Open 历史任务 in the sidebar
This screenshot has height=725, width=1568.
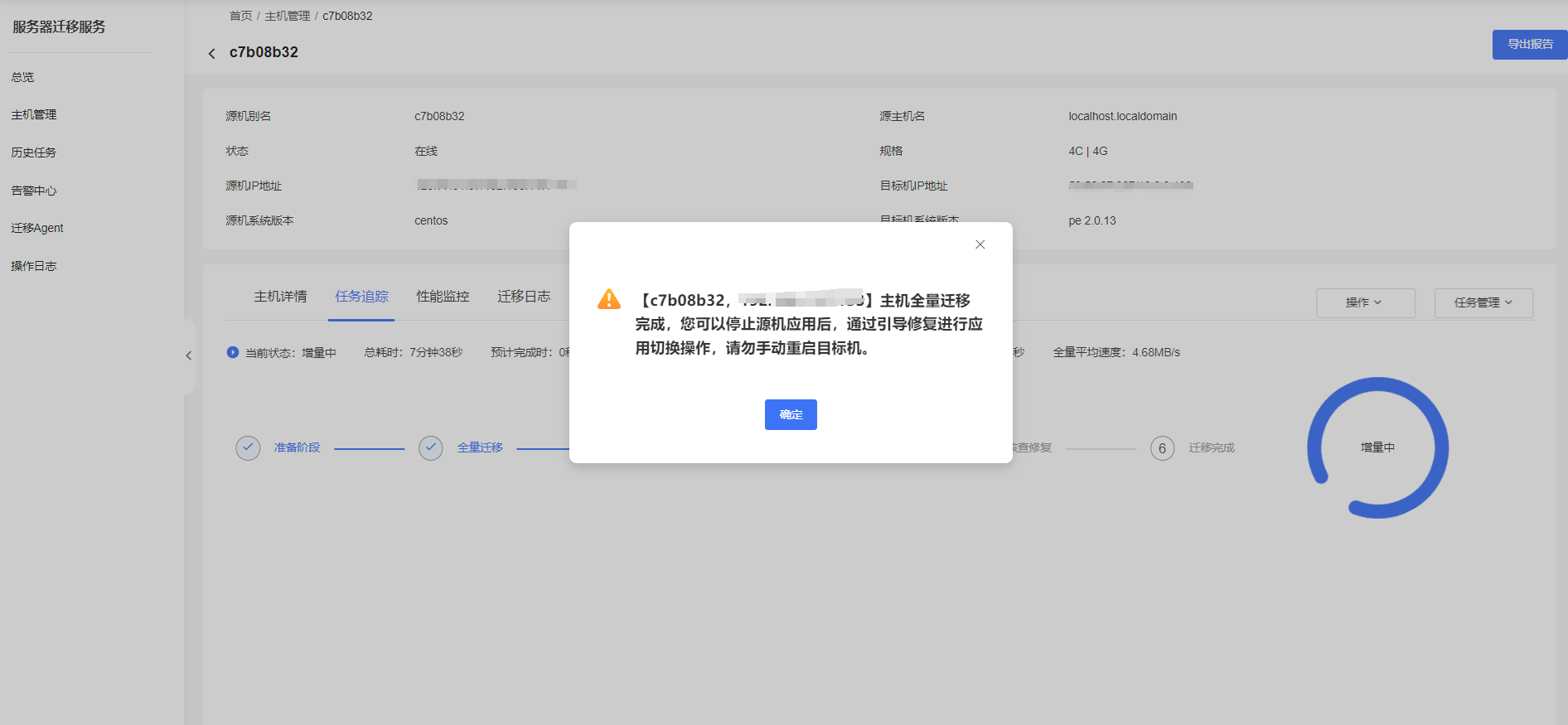[x=34, y=152]
